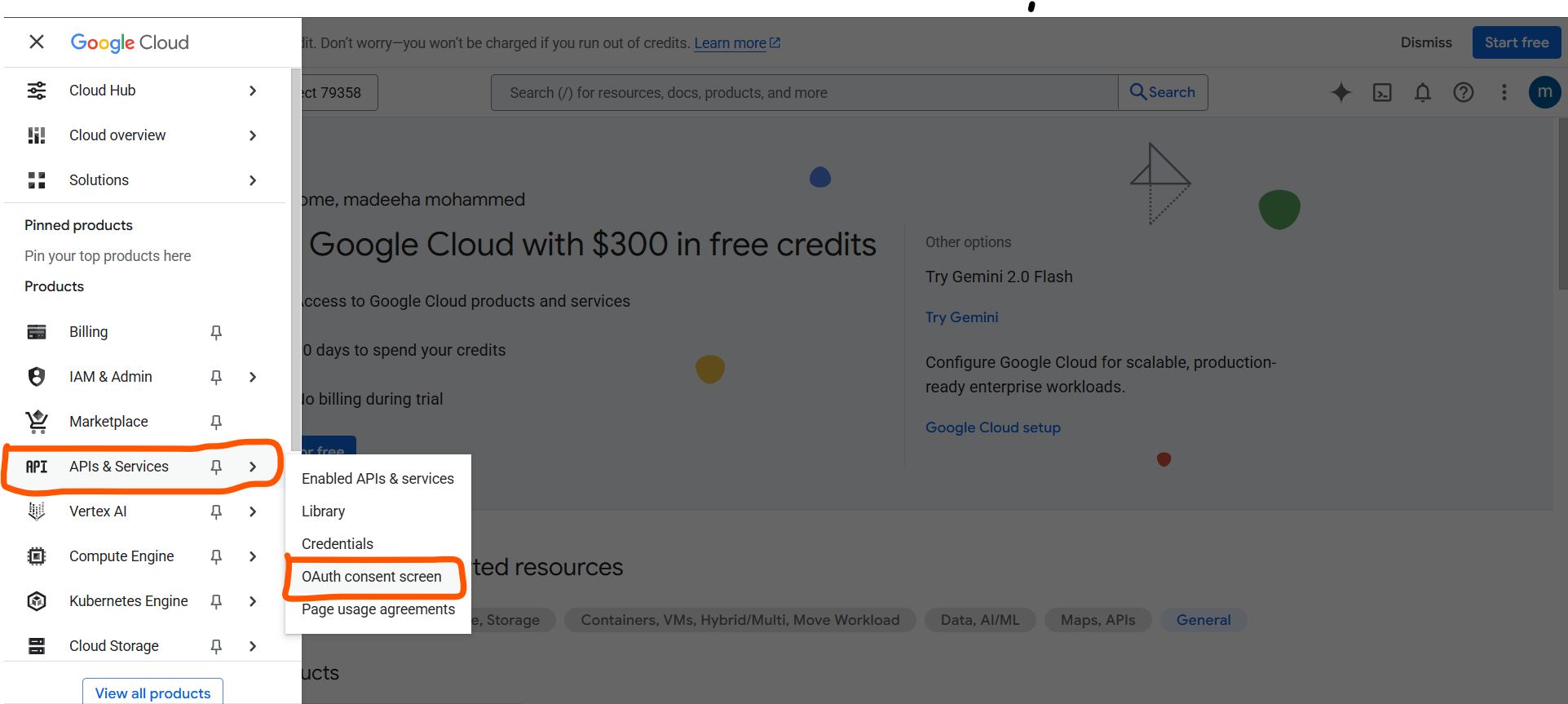This screenshot has width=1568, height=704.
Task: Open the three-dot settings menu
Action: click(x=1504, y=92)
